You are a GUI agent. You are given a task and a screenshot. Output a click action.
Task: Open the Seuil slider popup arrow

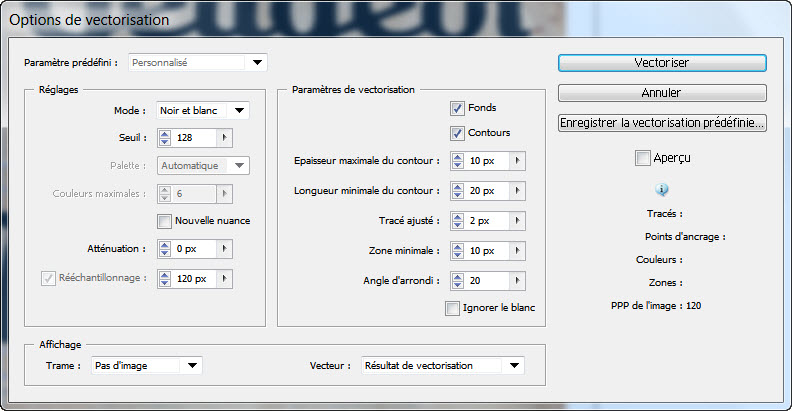coord(225,138)
